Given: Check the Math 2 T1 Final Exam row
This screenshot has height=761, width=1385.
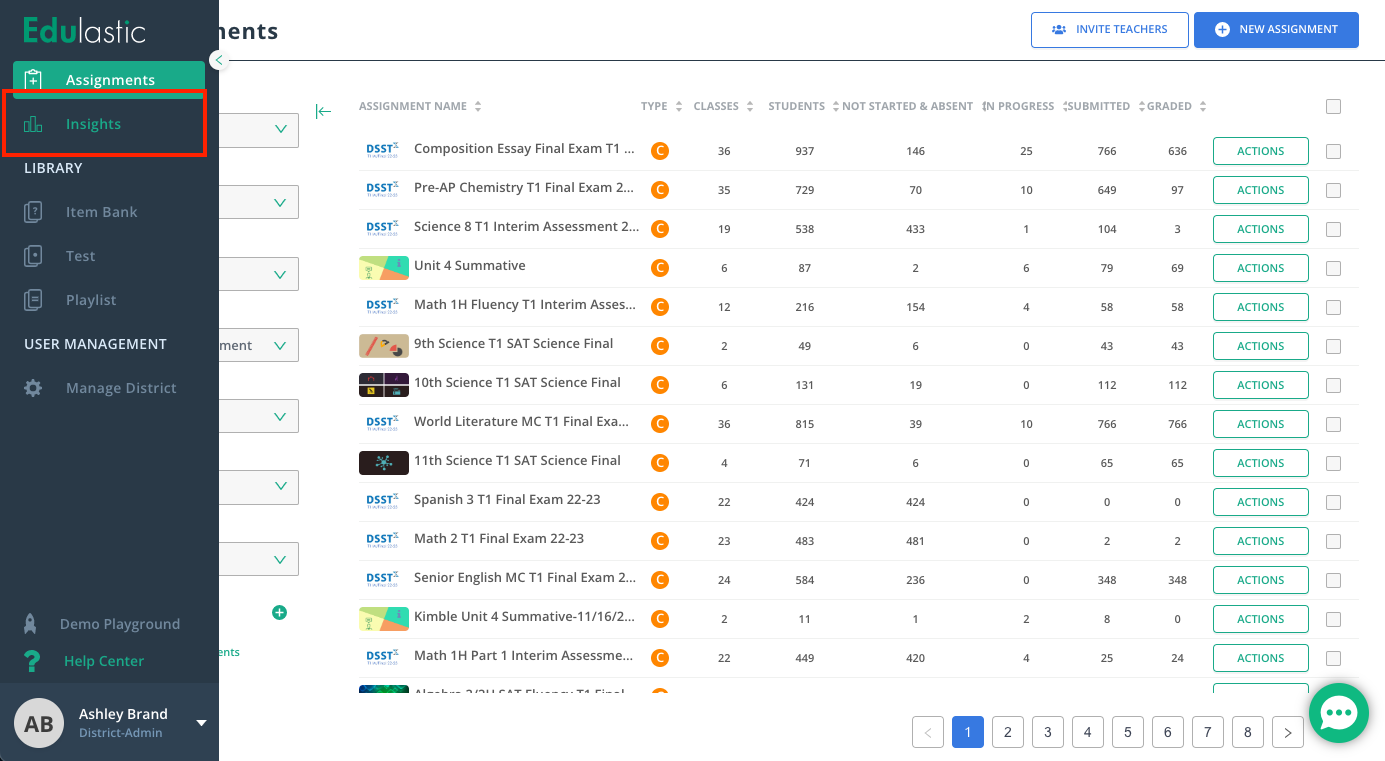Looking at the screenshot, I should click(x=1333, y=542).
